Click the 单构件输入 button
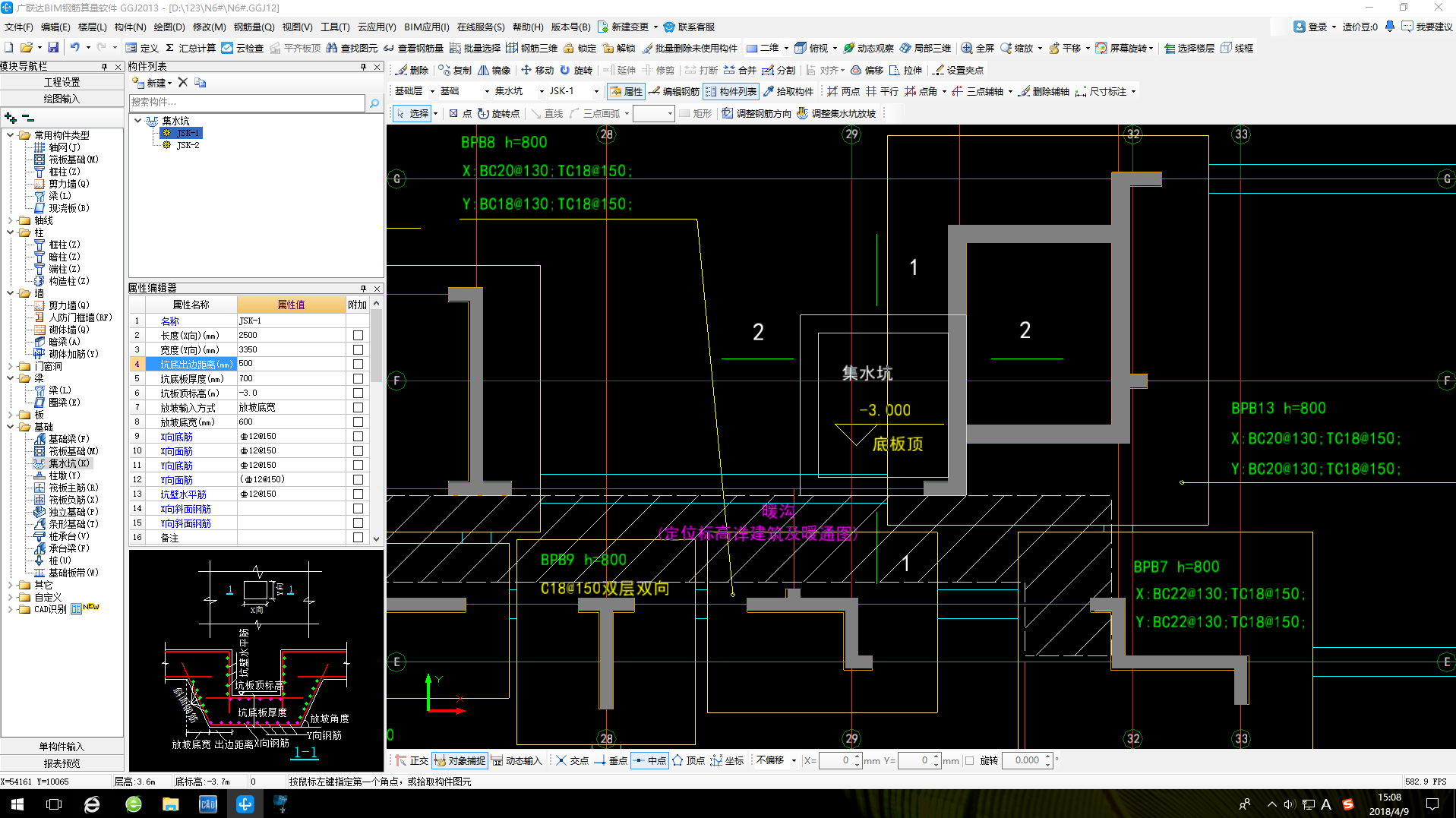Image resolution: width=1456 pixels, height=818 pixels. click(x=62, y=747)
